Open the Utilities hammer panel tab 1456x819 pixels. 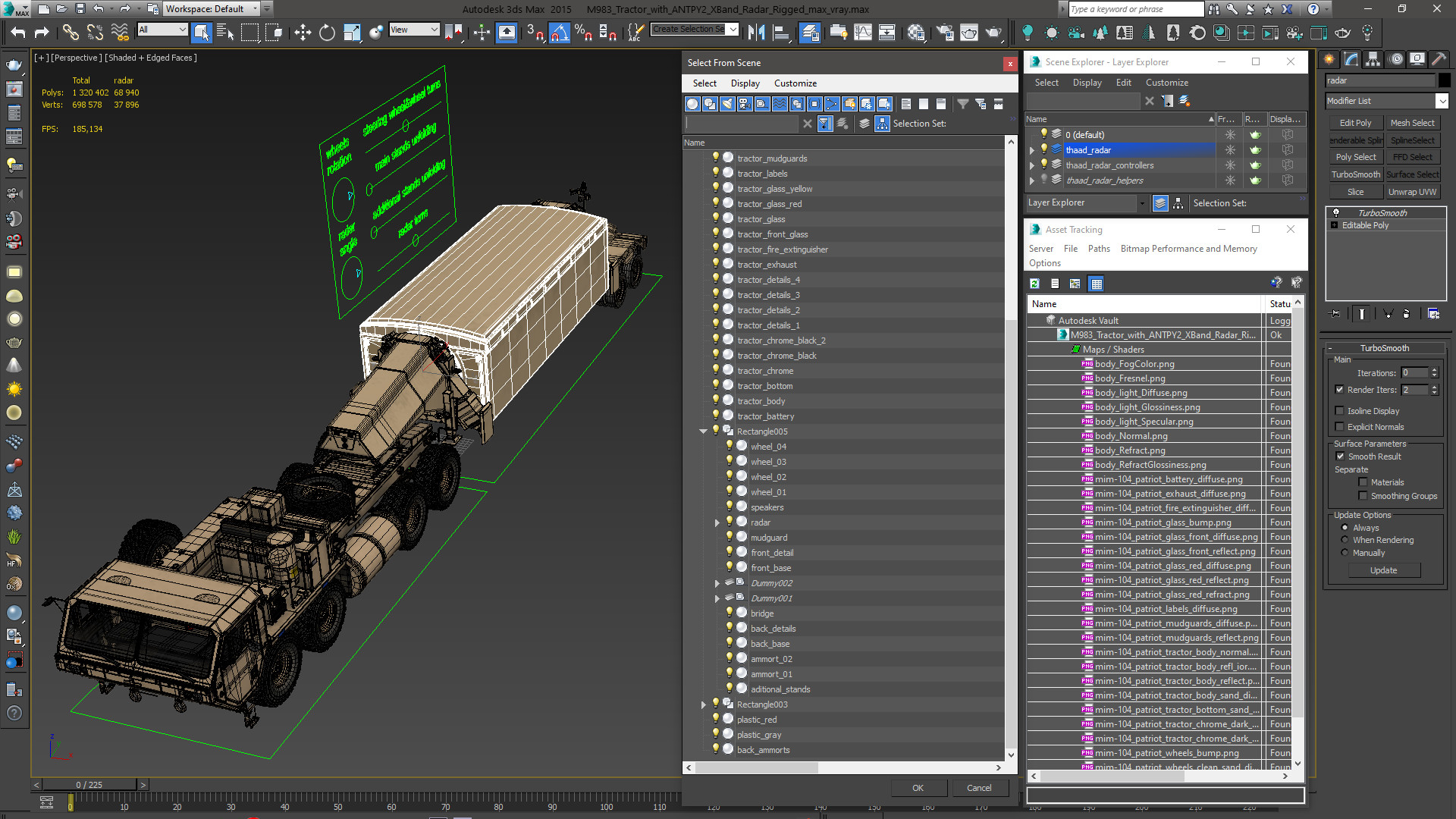tap(1439, 59)
